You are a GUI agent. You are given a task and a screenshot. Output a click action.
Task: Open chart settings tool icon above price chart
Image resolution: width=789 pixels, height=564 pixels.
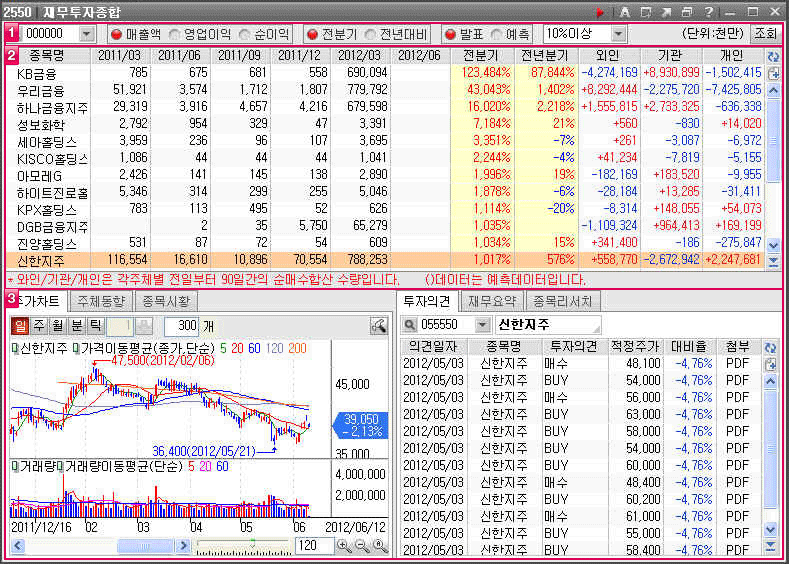point(379,326)
